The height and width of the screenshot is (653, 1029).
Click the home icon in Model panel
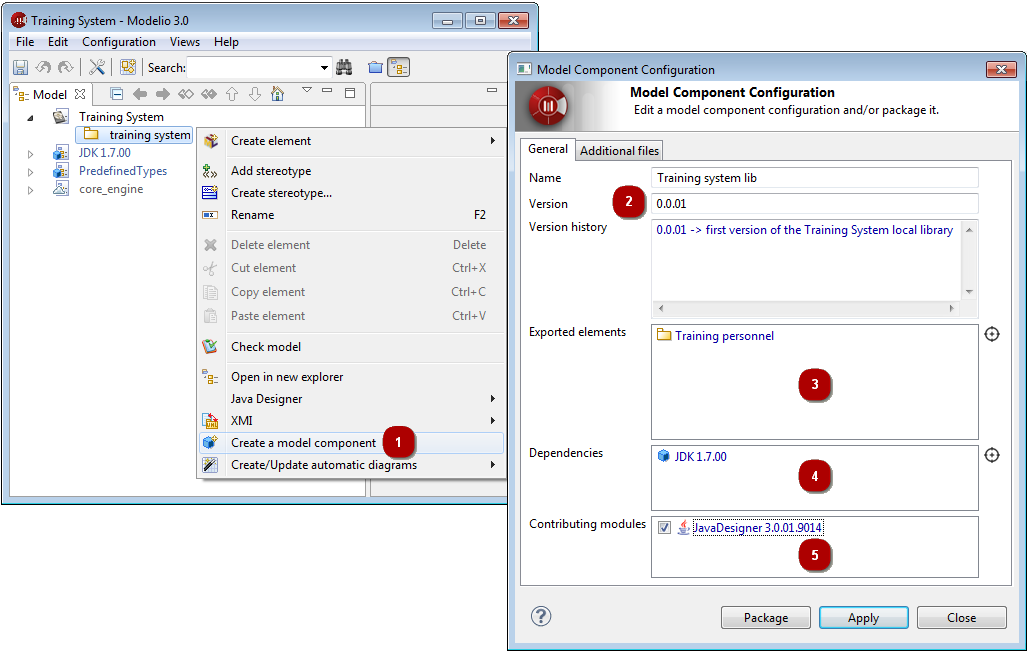277,94
